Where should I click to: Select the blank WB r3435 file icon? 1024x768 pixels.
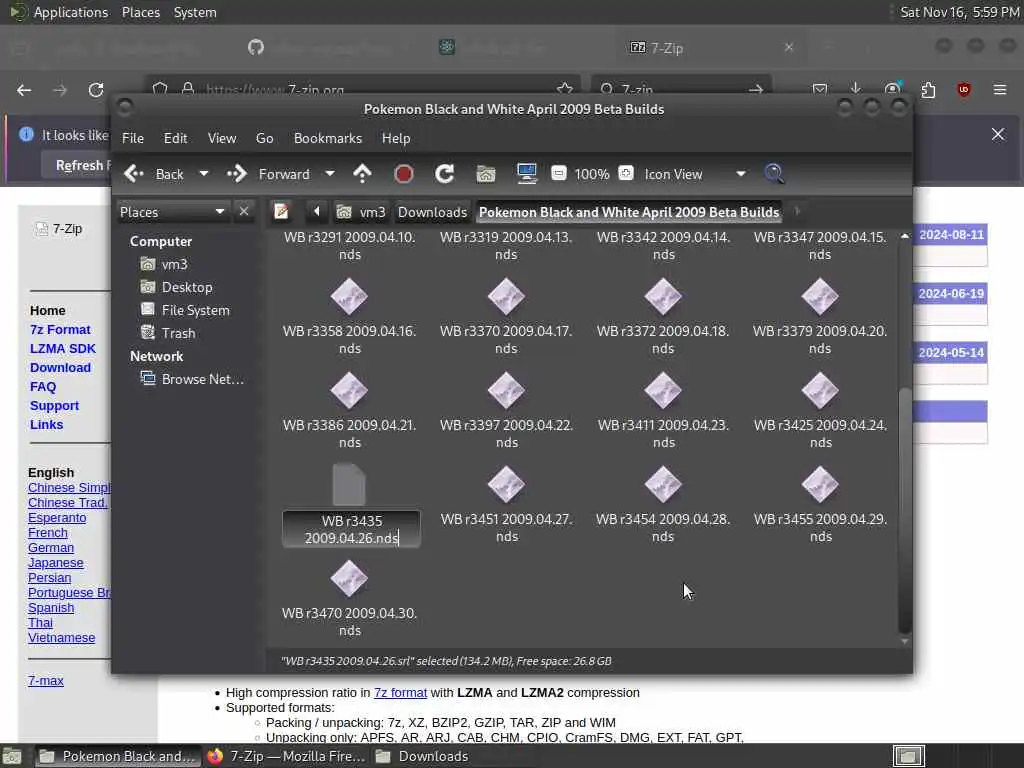[349, 485]
